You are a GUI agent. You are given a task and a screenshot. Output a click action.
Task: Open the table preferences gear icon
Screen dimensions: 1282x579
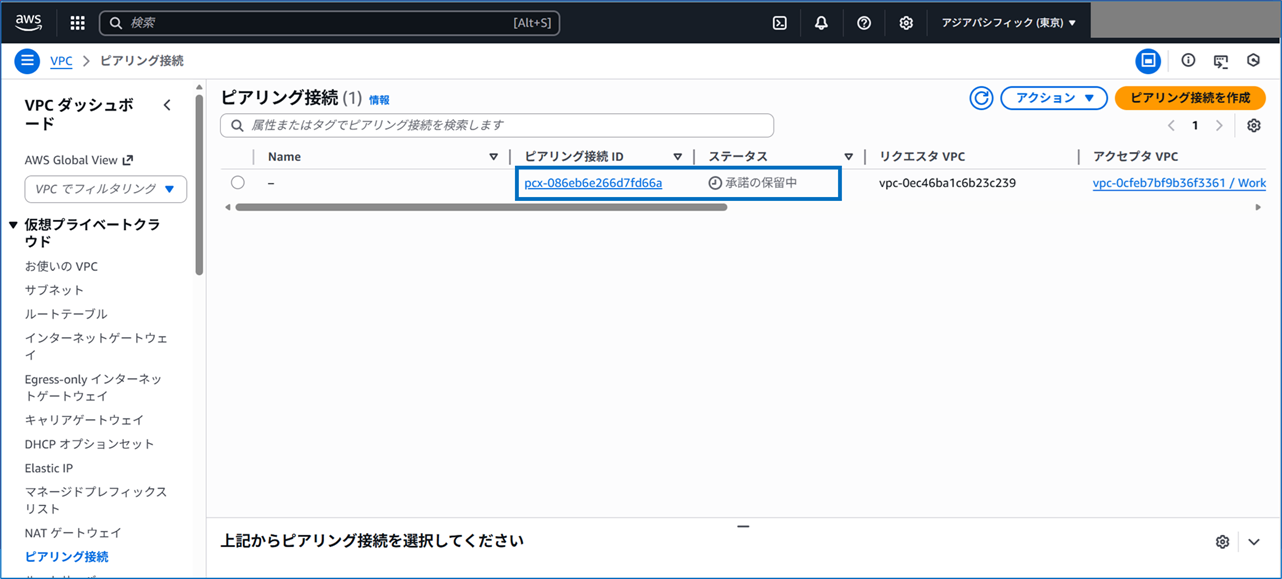tap(1253, 125)
